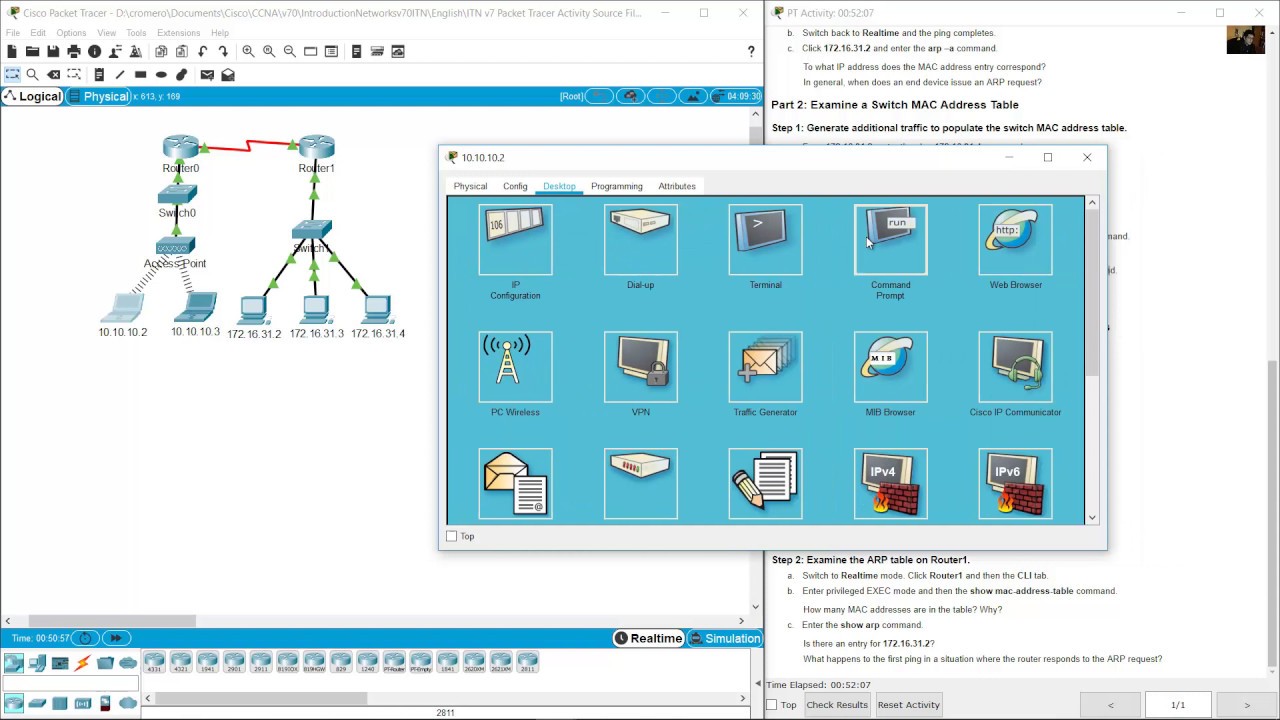
Task: Click the Access Point device
Action: pyautogui.click(x=175, y=246)
